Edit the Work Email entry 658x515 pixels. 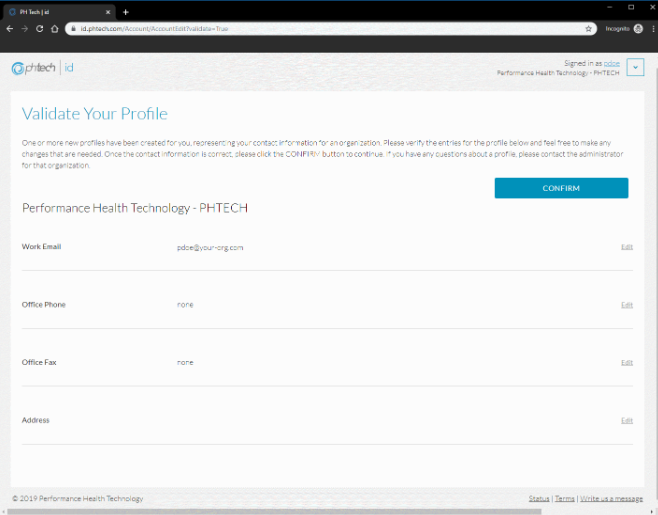627,246
